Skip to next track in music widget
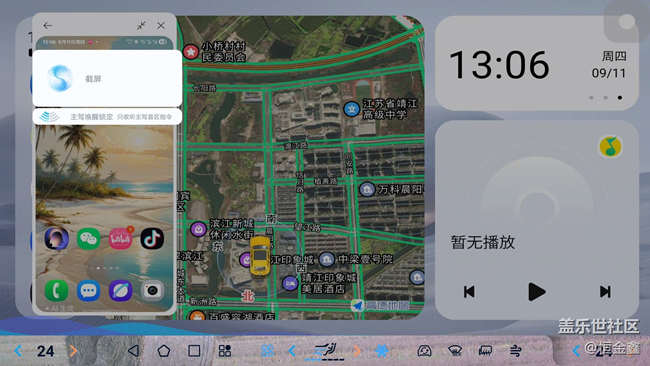 tap(605, 292)
